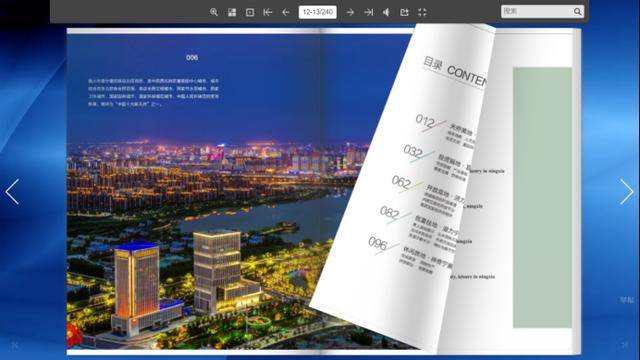Open the thumbnails grid view
Viewport: 640px width, 360px height.
[x=232, y=12]
